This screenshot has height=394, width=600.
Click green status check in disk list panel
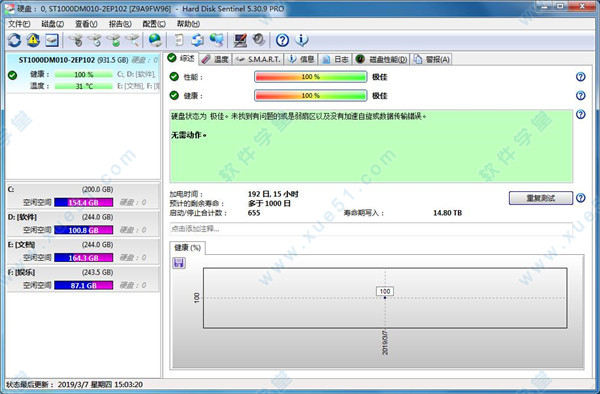[12, 75]
